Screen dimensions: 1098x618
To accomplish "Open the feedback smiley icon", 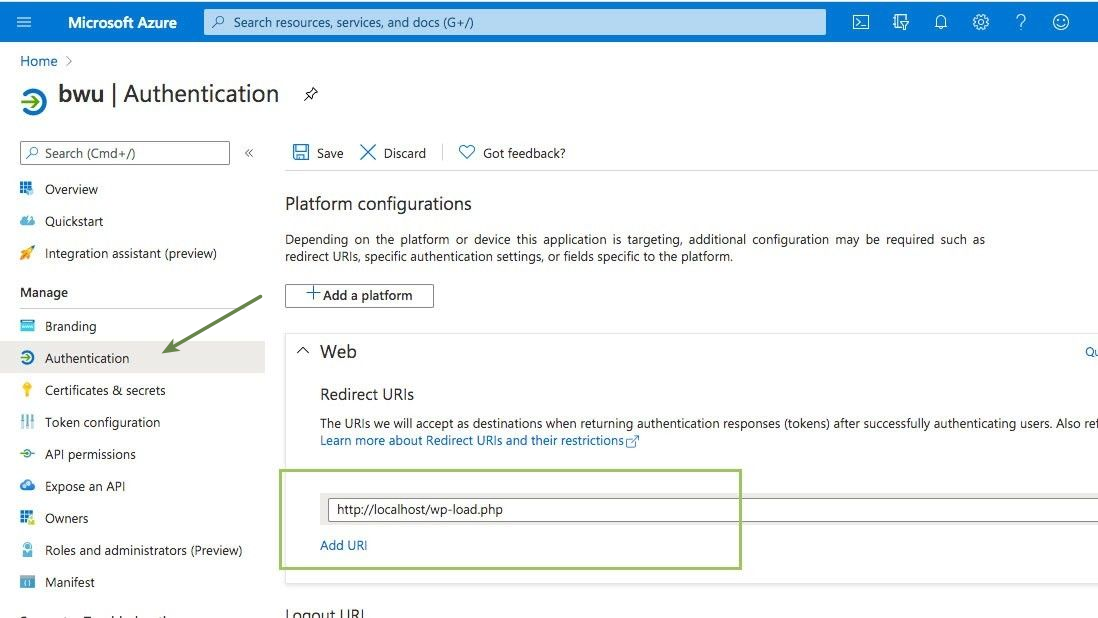I will click(1061, 22).
